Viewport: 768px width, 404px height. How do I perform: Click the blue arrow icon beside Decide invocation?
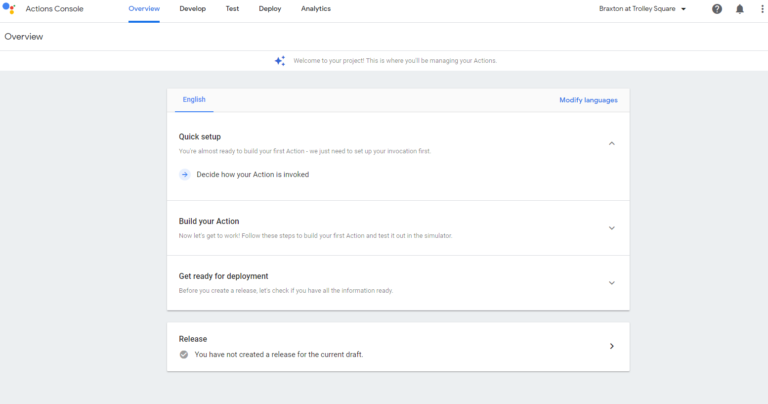click(x=185, y=174)
